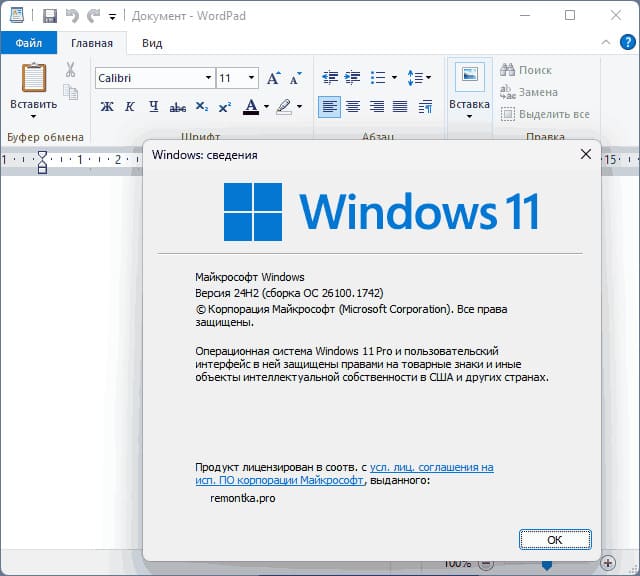Open the Файл menu tab
Screen dimensions: 640x576
(x=29, y=43)
